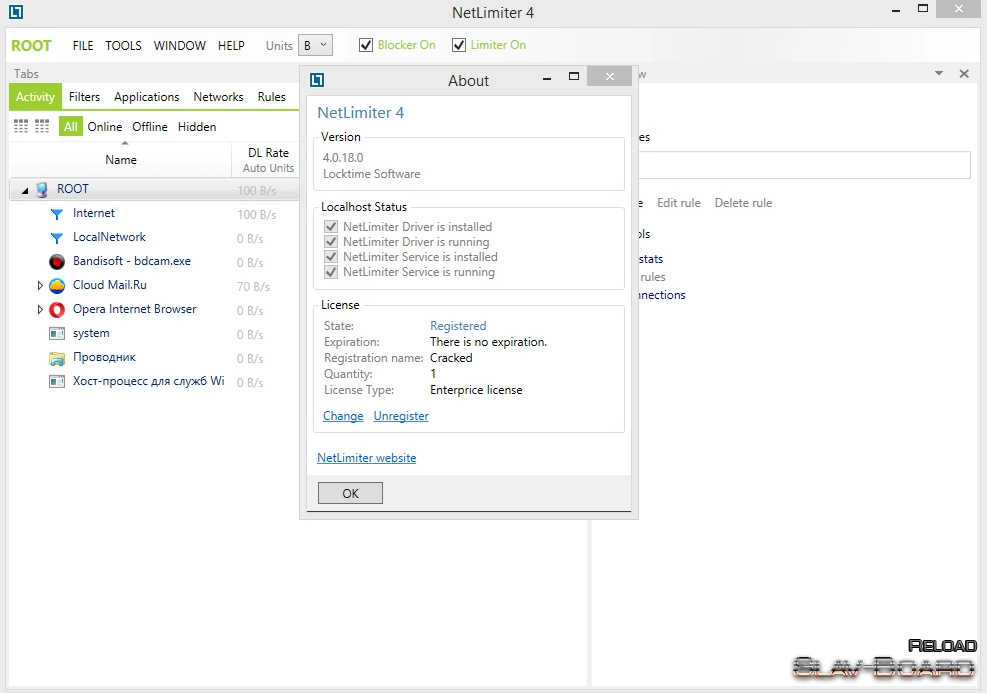Switch to the first grid view icon
987x693 pixels.
pos(21,127)
